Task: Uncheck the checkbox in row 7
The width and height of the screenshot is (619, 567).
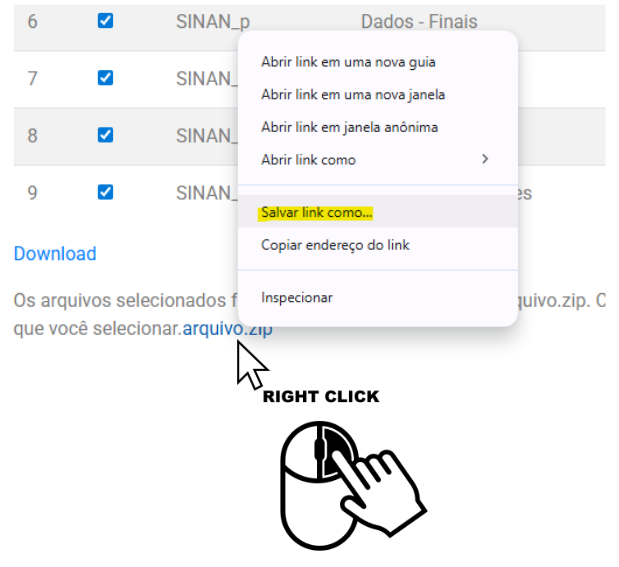Action: pos(105,78)
